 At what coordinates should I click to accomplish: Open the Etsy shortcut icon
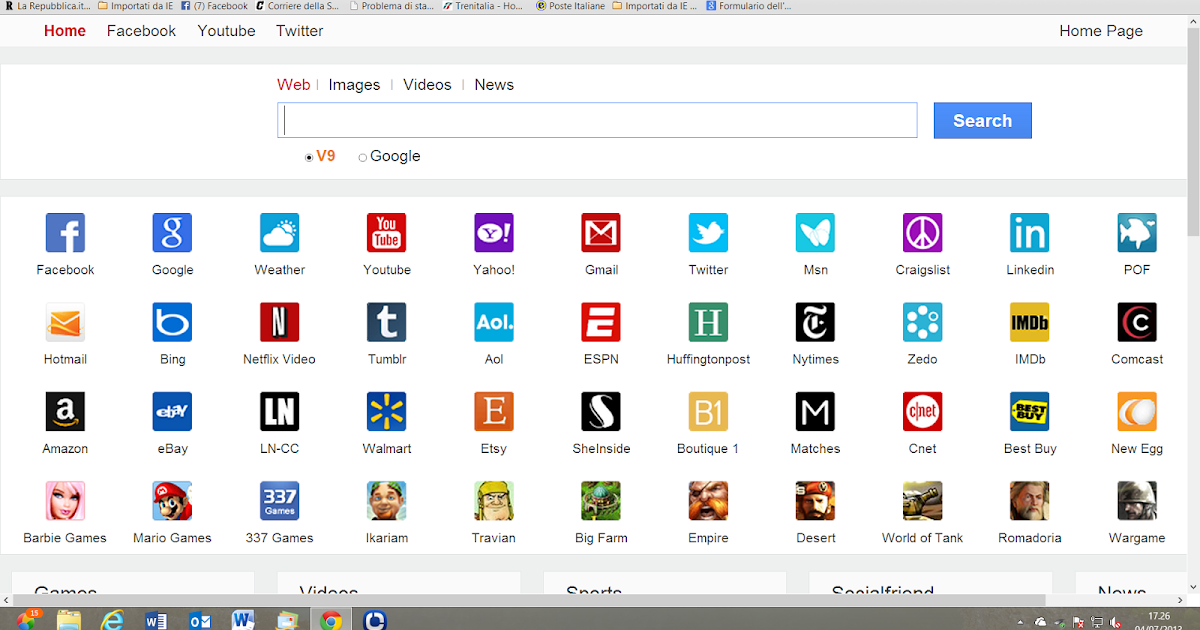[494, 411]
